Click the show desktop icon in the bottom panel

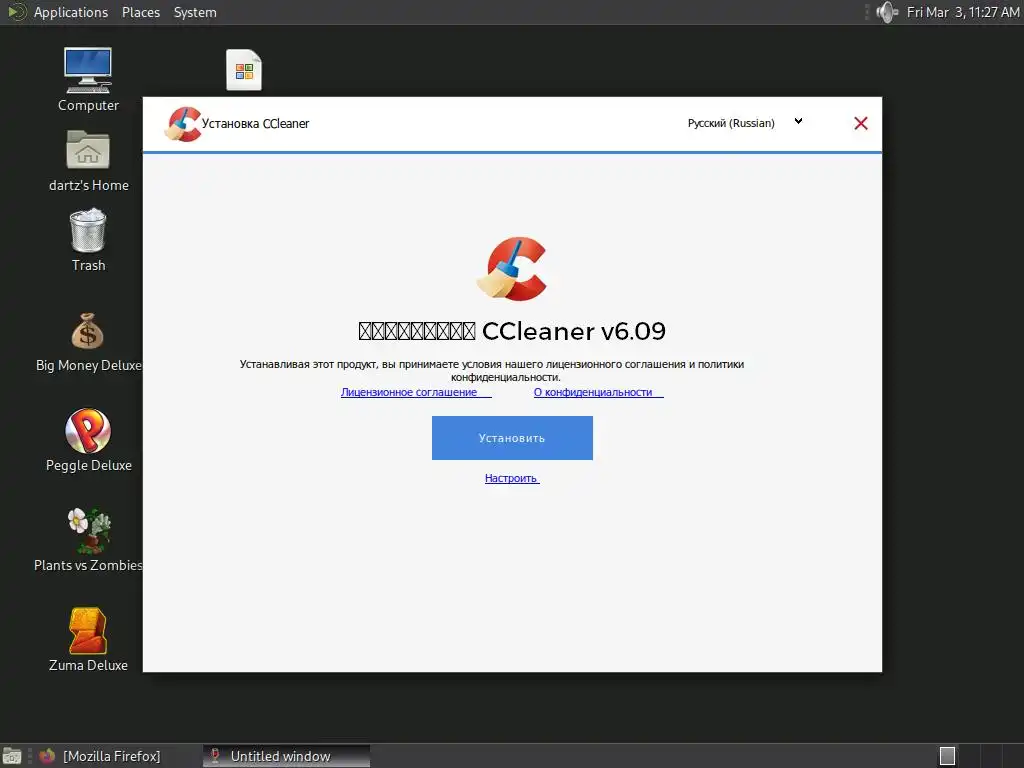(x=12, y=756)
